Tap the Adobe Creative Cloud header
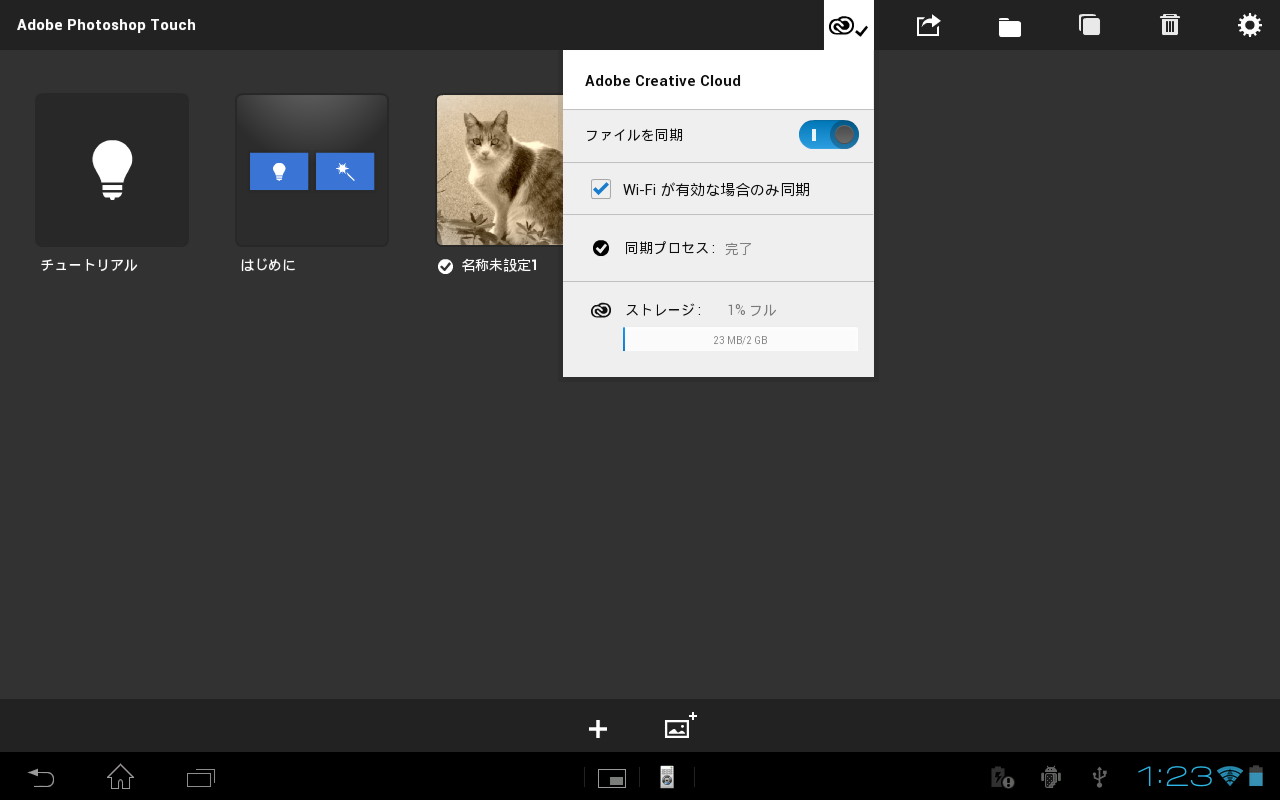 [x=663, y=81]
